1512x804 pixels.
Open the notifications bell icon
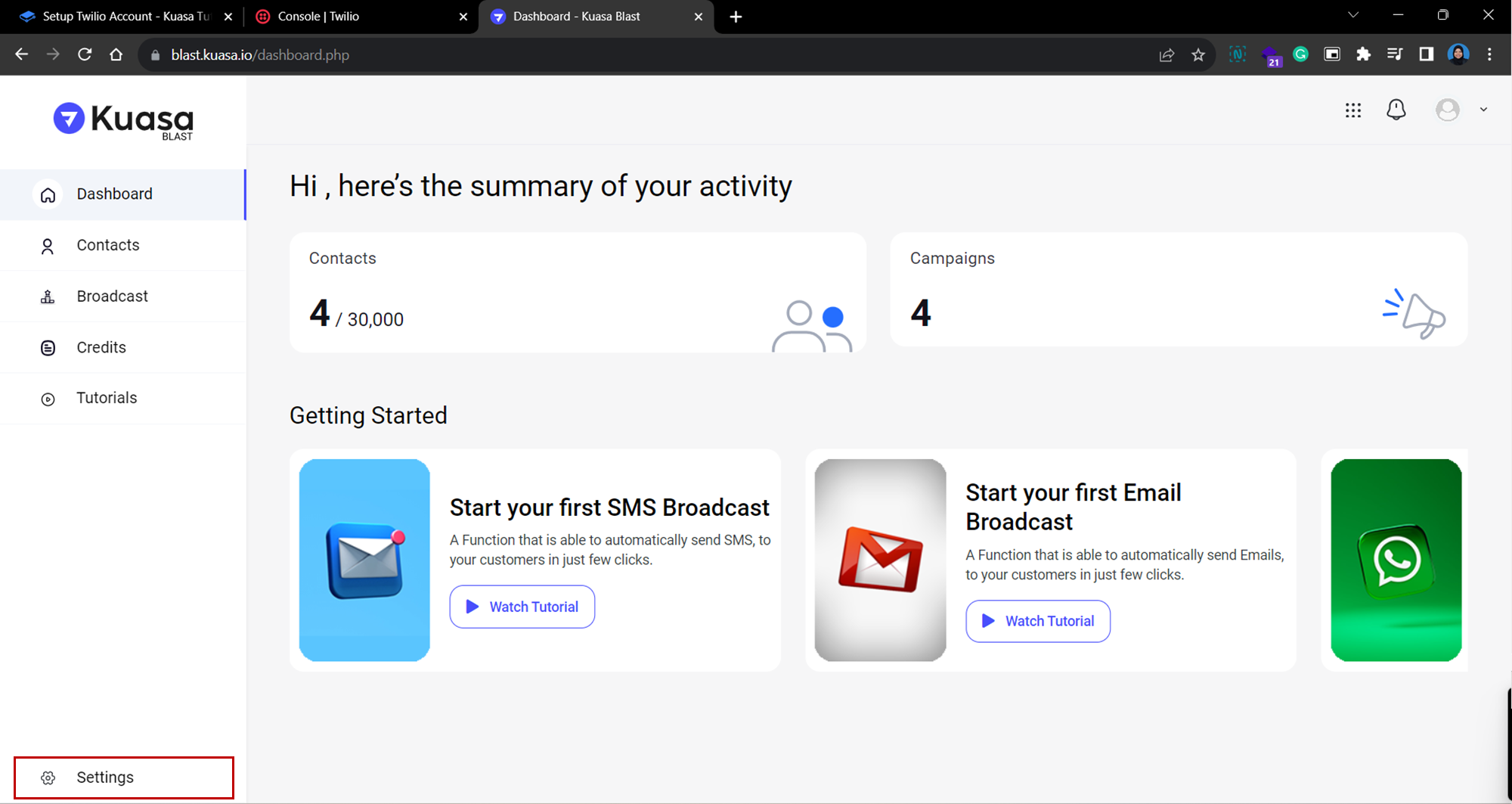pos(1396,110)
